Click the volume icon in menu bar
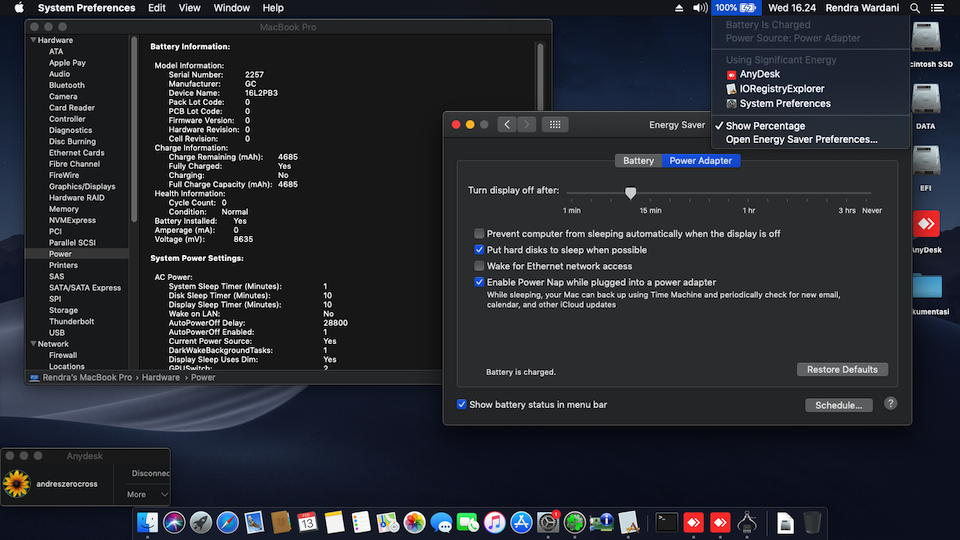The height and width of the screenshot is (540, 960). coord(700,8)
